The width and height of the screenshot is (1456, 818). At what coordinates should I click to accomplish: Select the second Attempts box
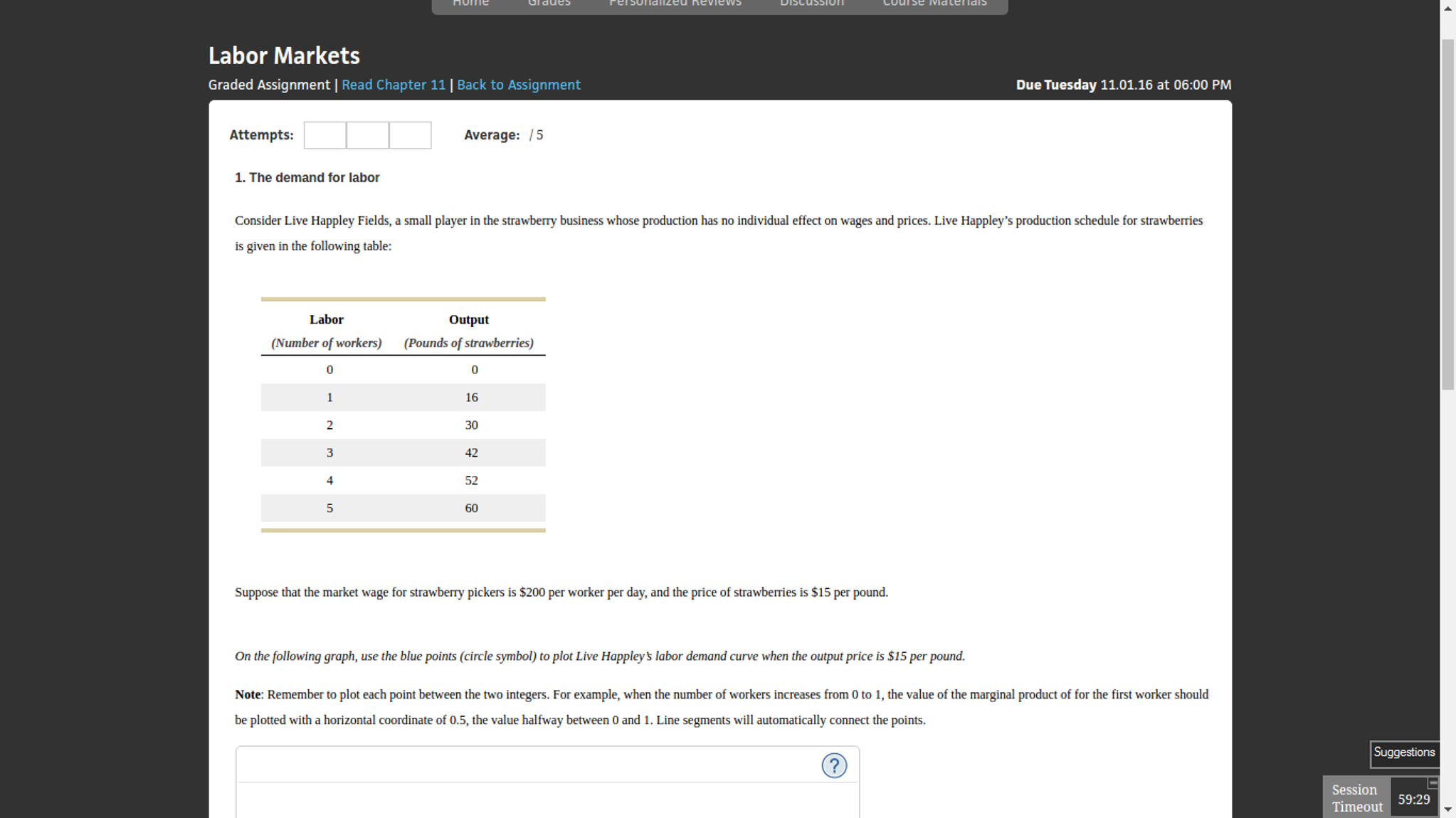(367, 134)
